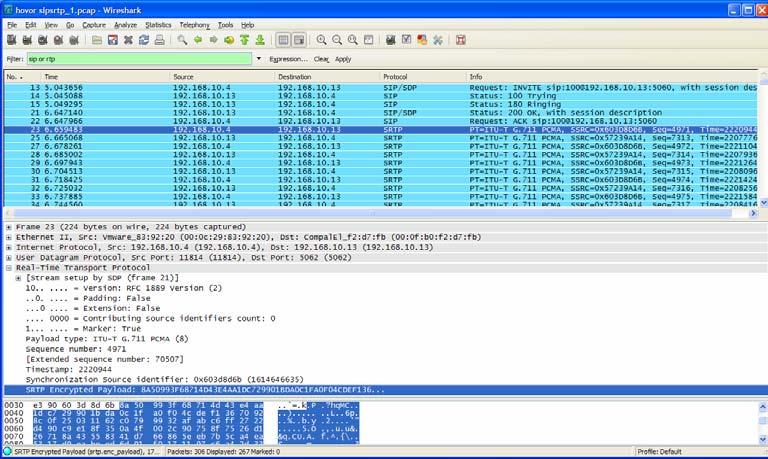This screenshot has width=768, height=459.
Task: Open the Help menu
Action: pyautogui.click(x=247, y=24)
